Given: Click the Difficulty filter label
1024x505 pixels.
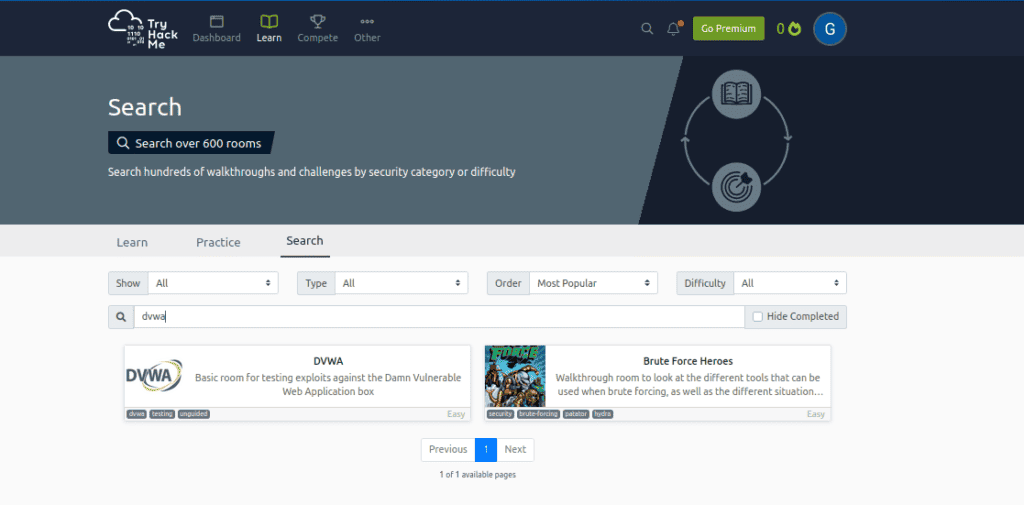Looking at the screenshot, I should [705, 284].
